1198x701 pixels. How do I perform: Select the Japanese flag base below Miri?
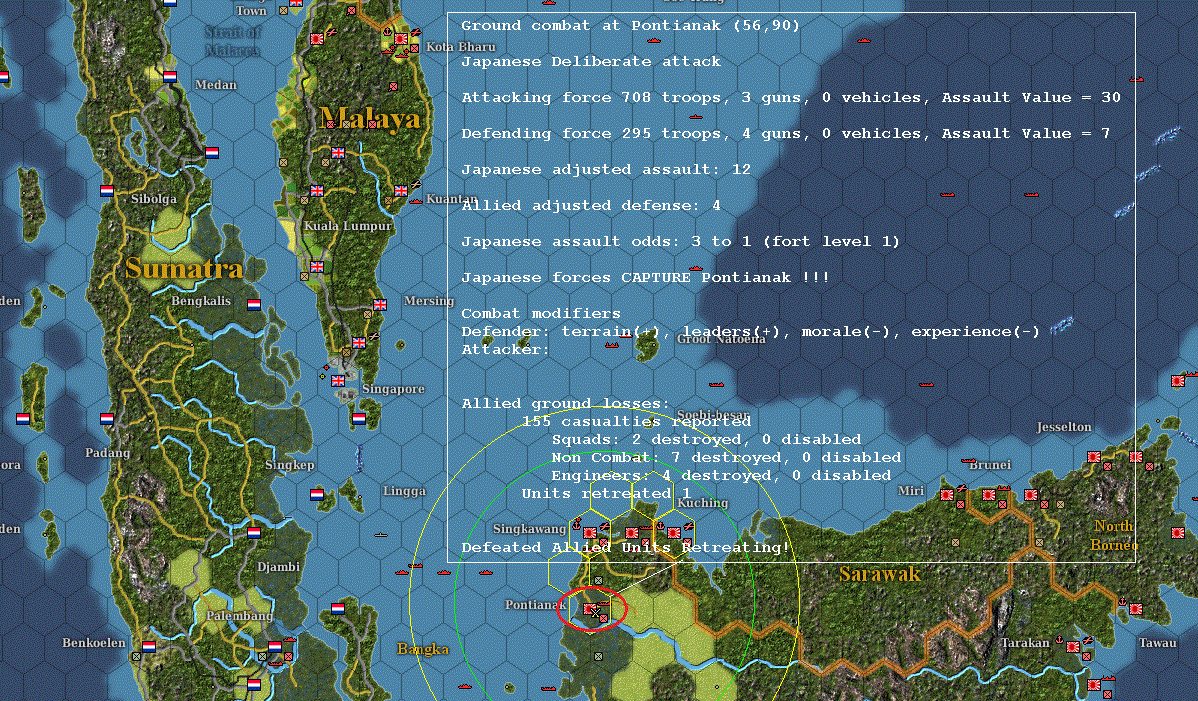[947, 495]
